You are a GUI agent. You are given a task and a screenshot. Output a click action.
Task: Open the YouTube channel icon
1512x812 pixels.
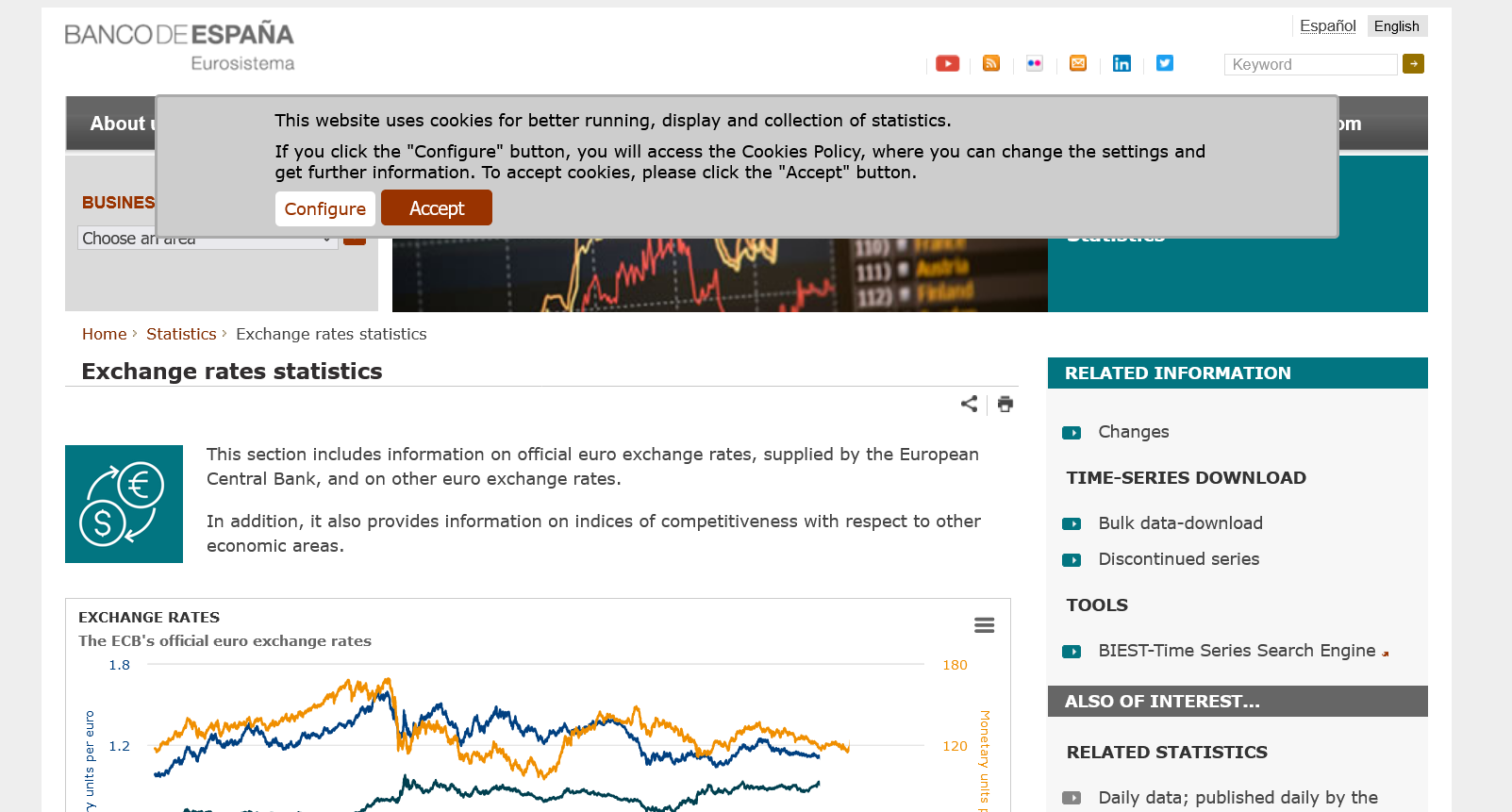(x=947, y=63)
